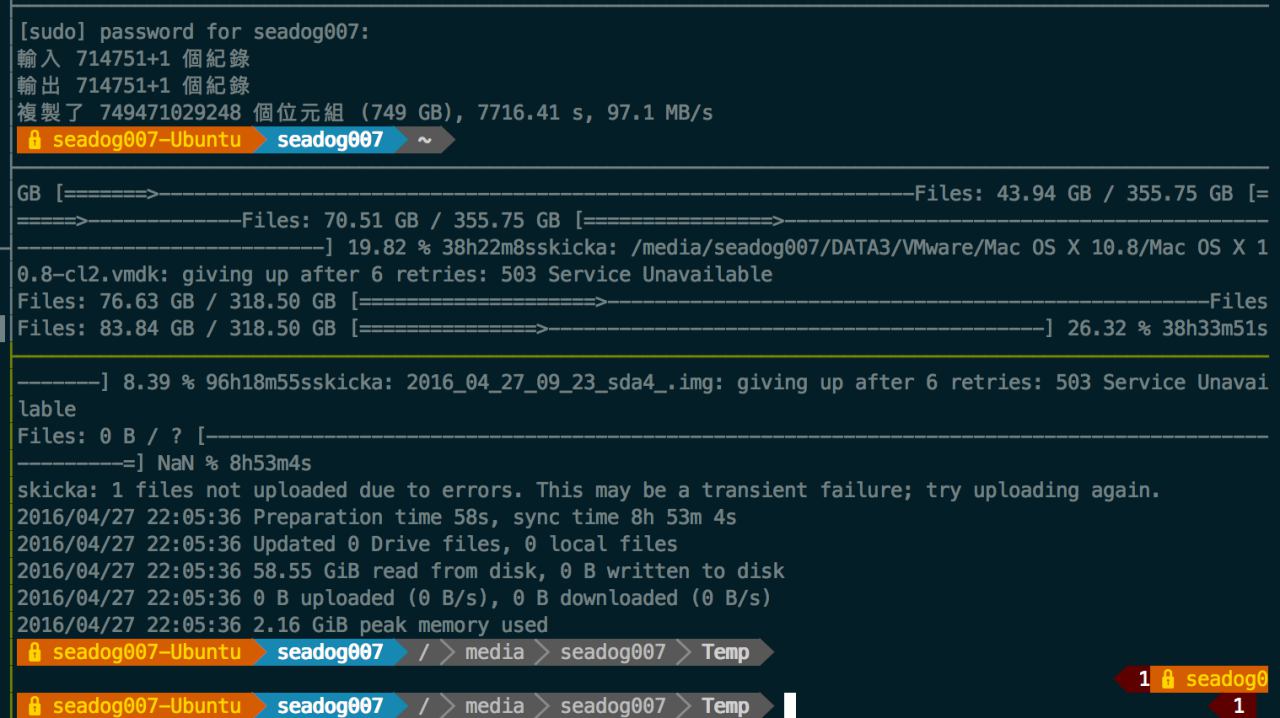Click the lock icon on the cursor prompt line
The image size is (1280, 718).
[34, 706]
